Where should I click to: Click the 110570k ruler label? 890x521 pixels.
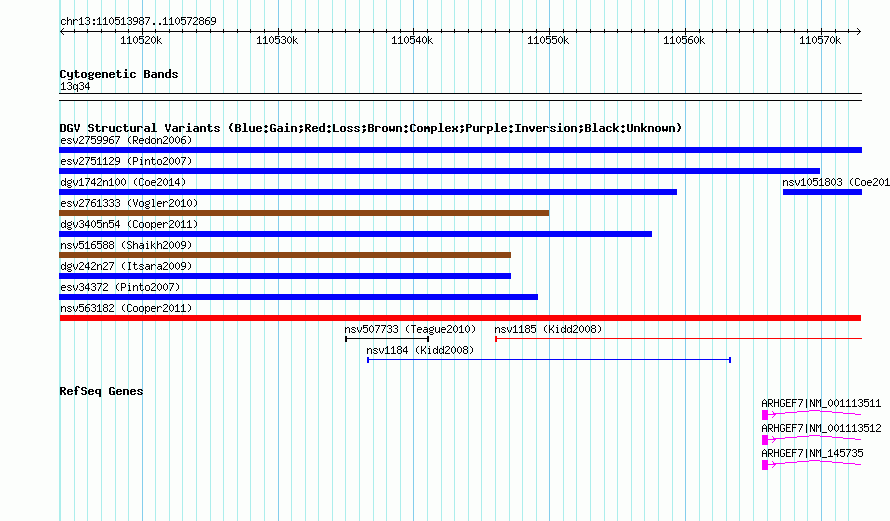tap(820, 40)
